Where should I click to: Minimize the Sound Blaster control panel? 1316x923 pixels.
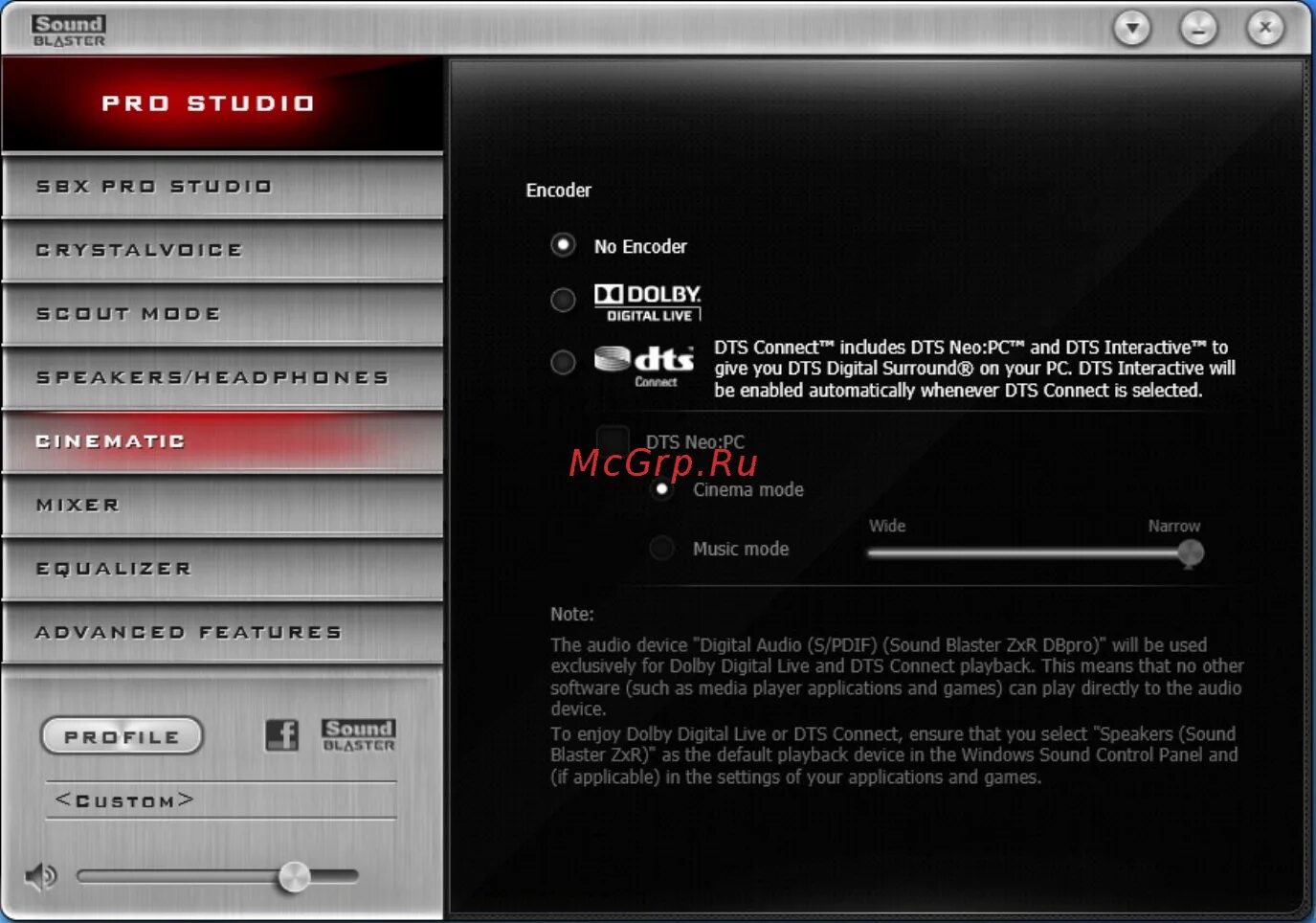[x=1198, y=28]
